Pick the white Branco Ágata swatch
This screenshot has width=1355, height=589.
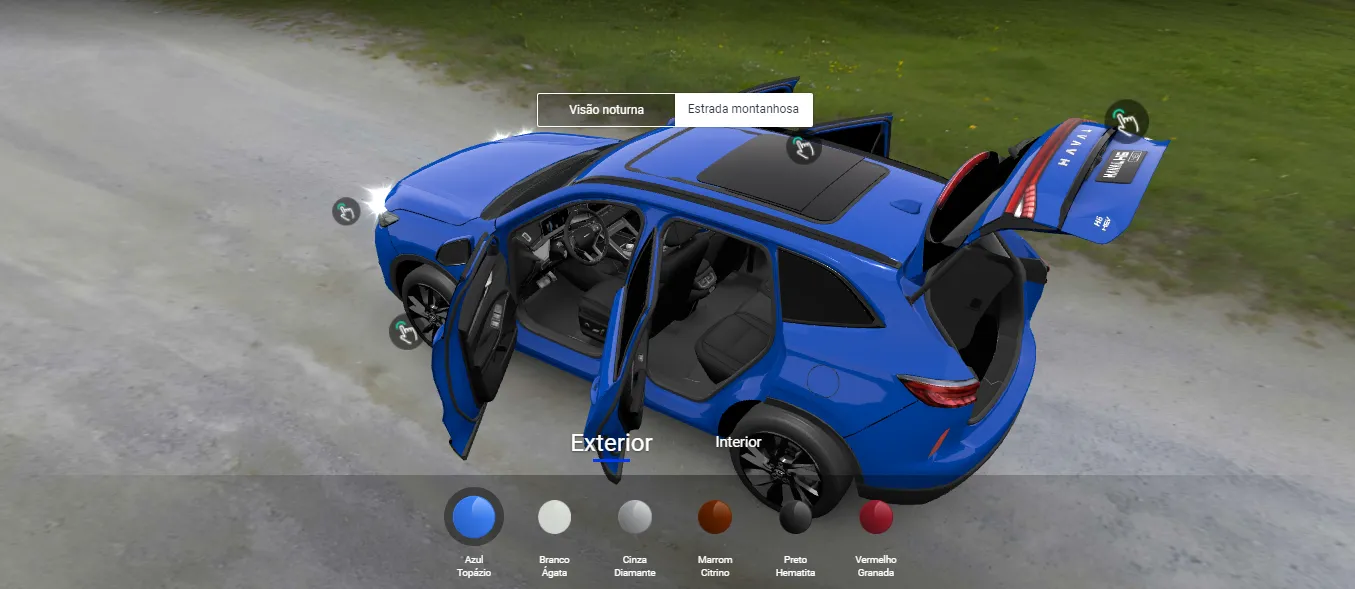coord(554,517)
